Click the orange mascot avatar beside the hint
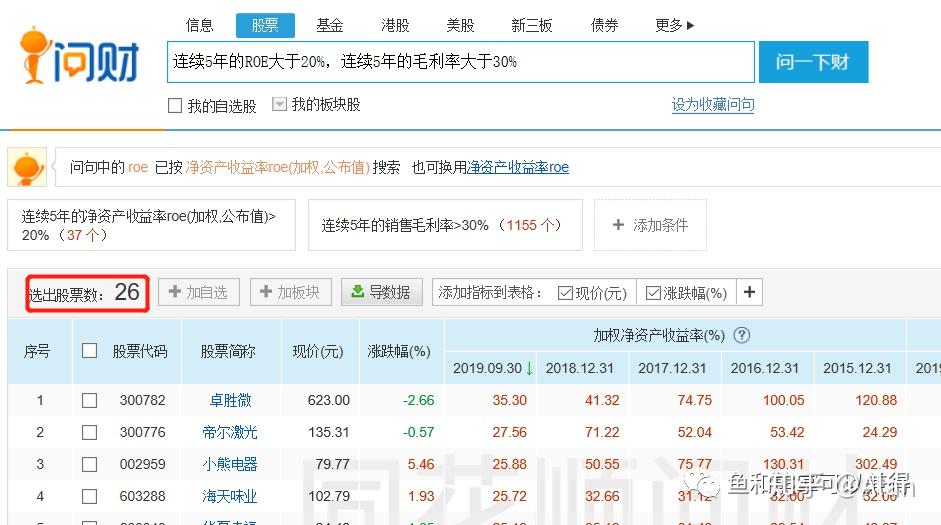 click(x=27, y=167)
